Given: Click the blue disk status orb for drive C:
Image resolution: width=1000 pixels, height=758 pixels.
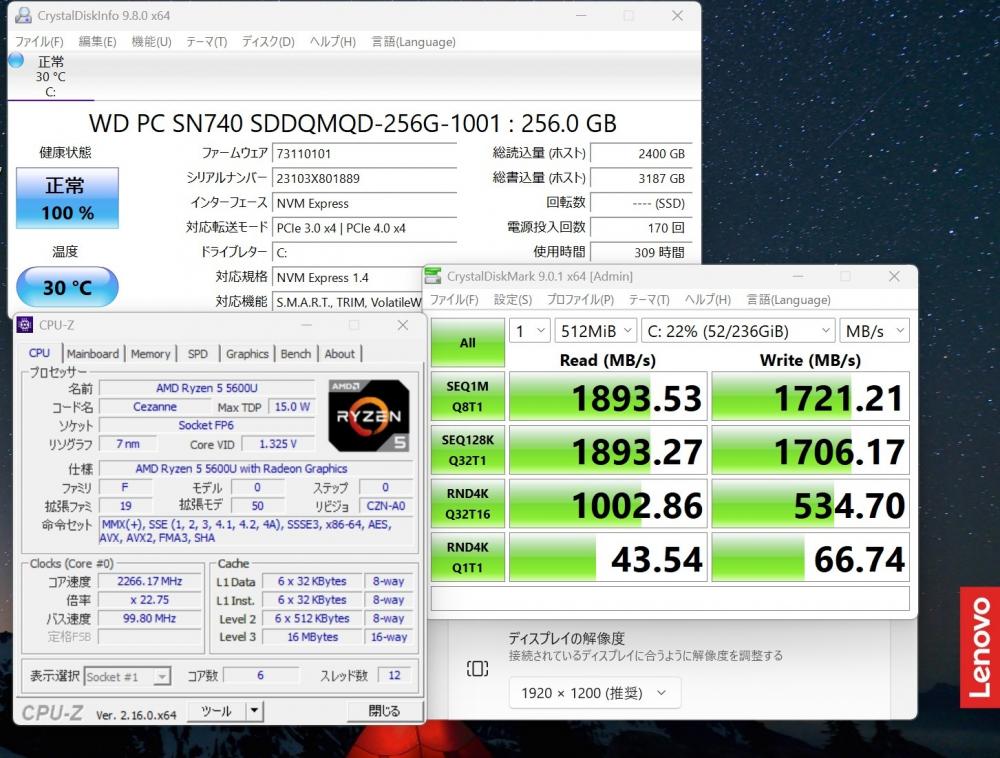Looking at the screenshot, I should point(16,61).
